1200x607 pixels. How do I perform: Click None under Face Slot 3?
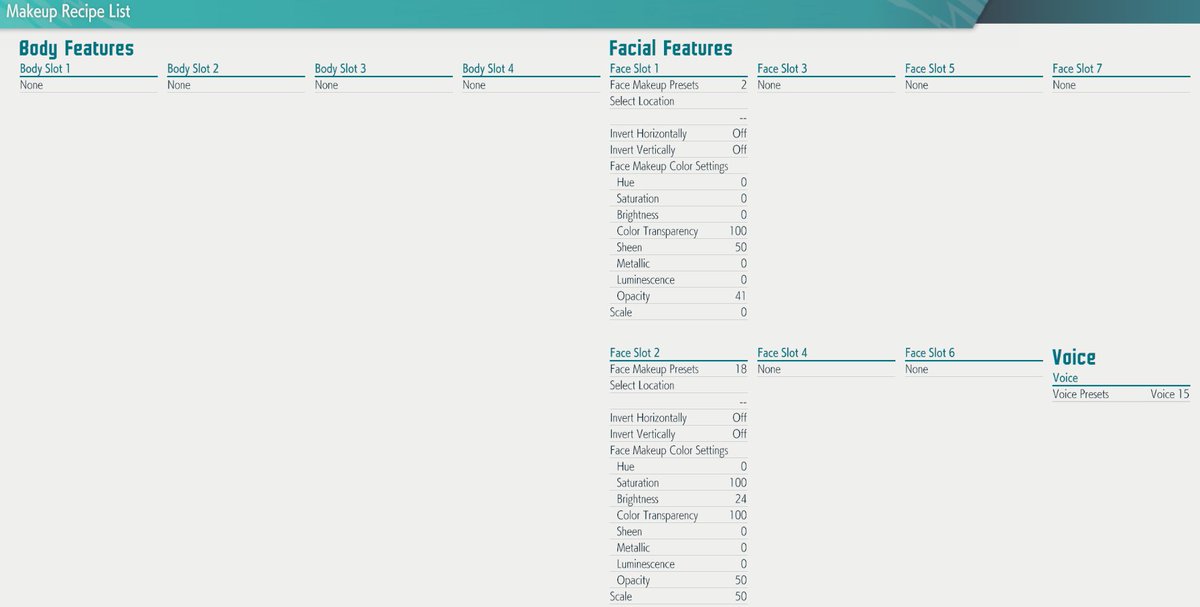coord(769,85)
